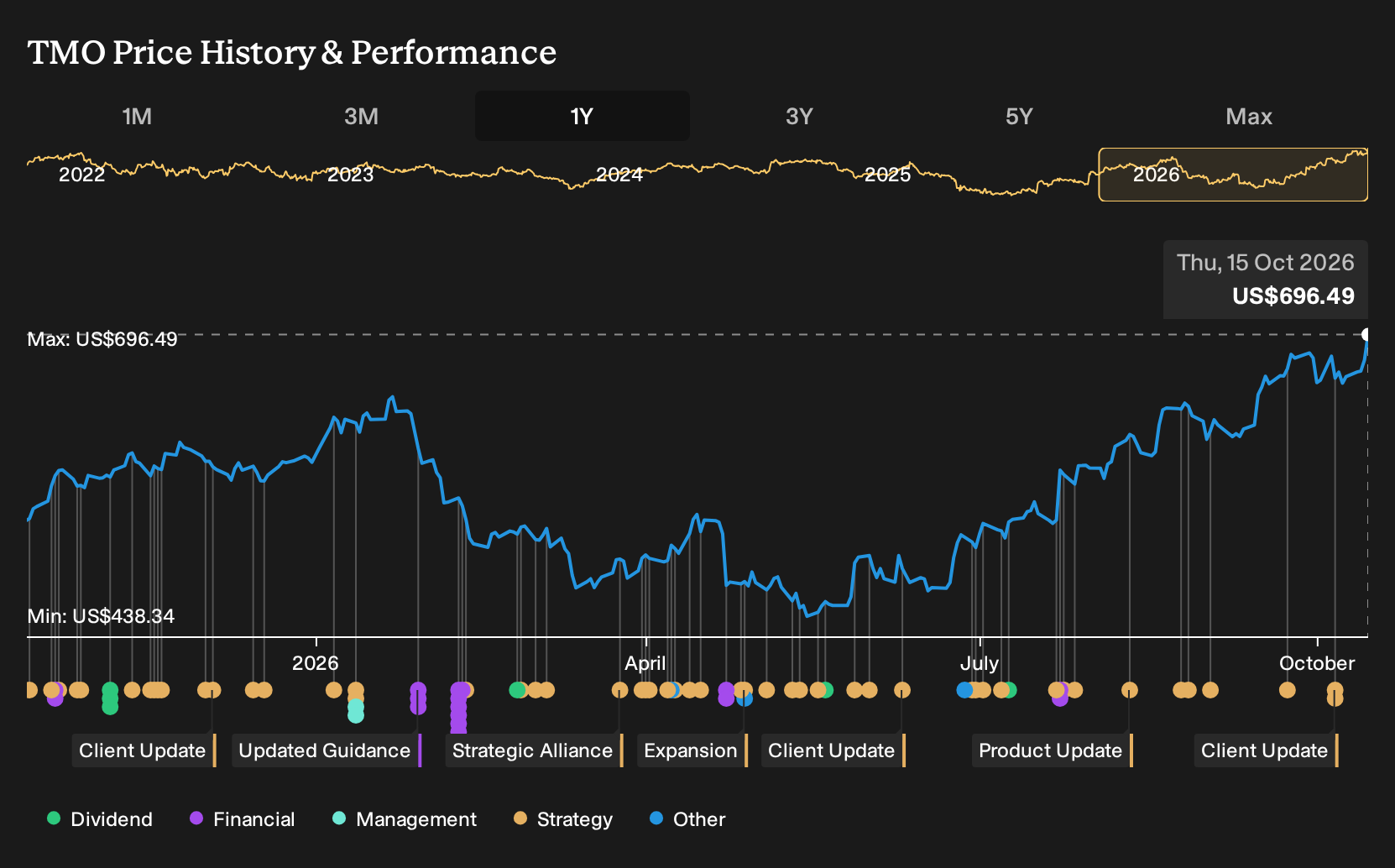The width and height of the screenshot is (1395, 868).
Task: Open the Product Update event label
Action: pos(1053,750)
